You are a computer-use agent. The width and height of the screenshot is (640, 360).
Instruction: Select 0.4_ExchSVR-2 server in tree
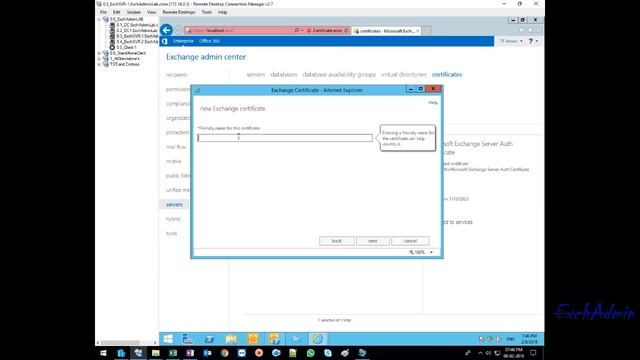click(x=133, y=42)
